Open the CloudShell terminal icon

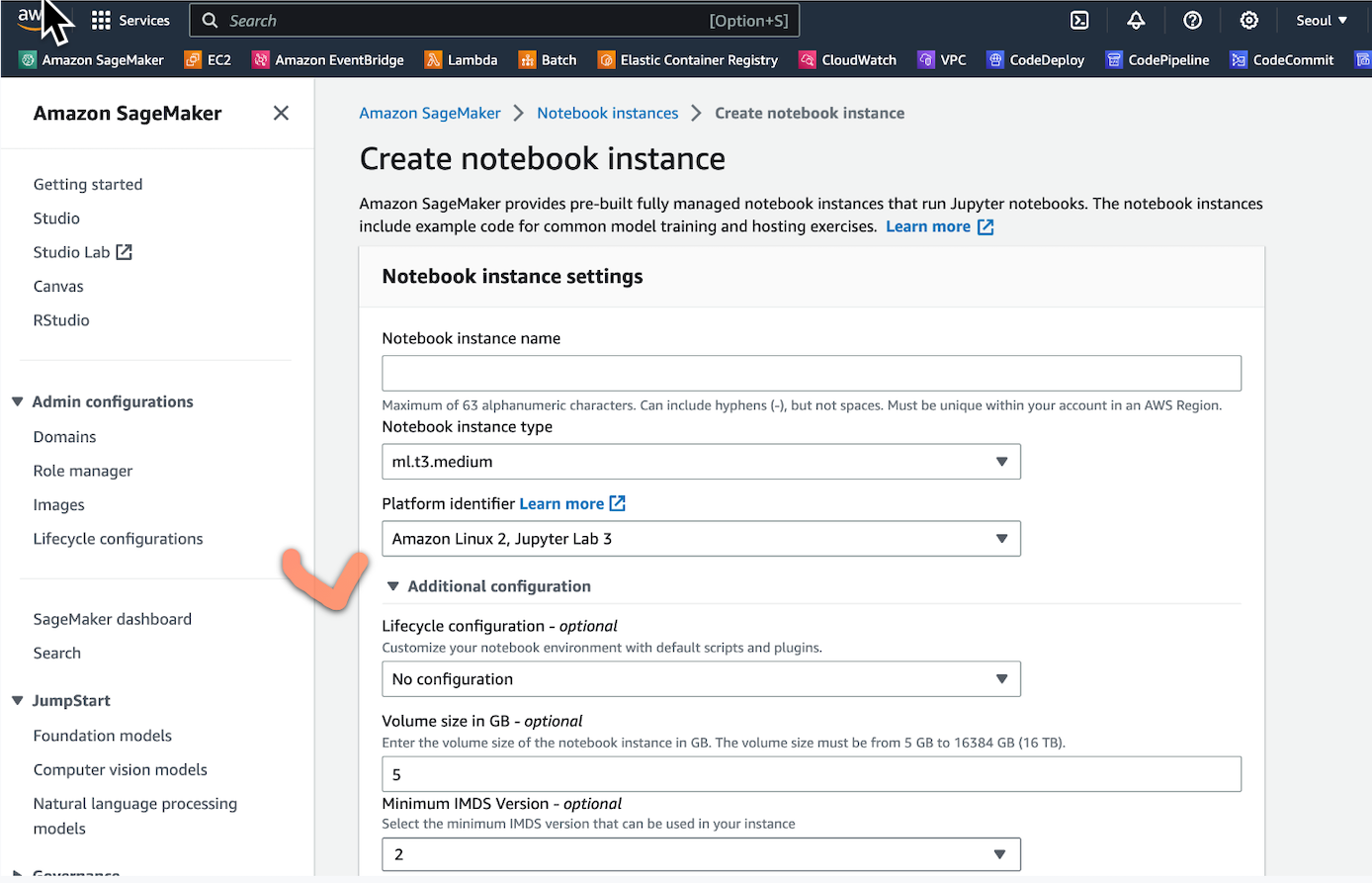tap(1079, 21)
